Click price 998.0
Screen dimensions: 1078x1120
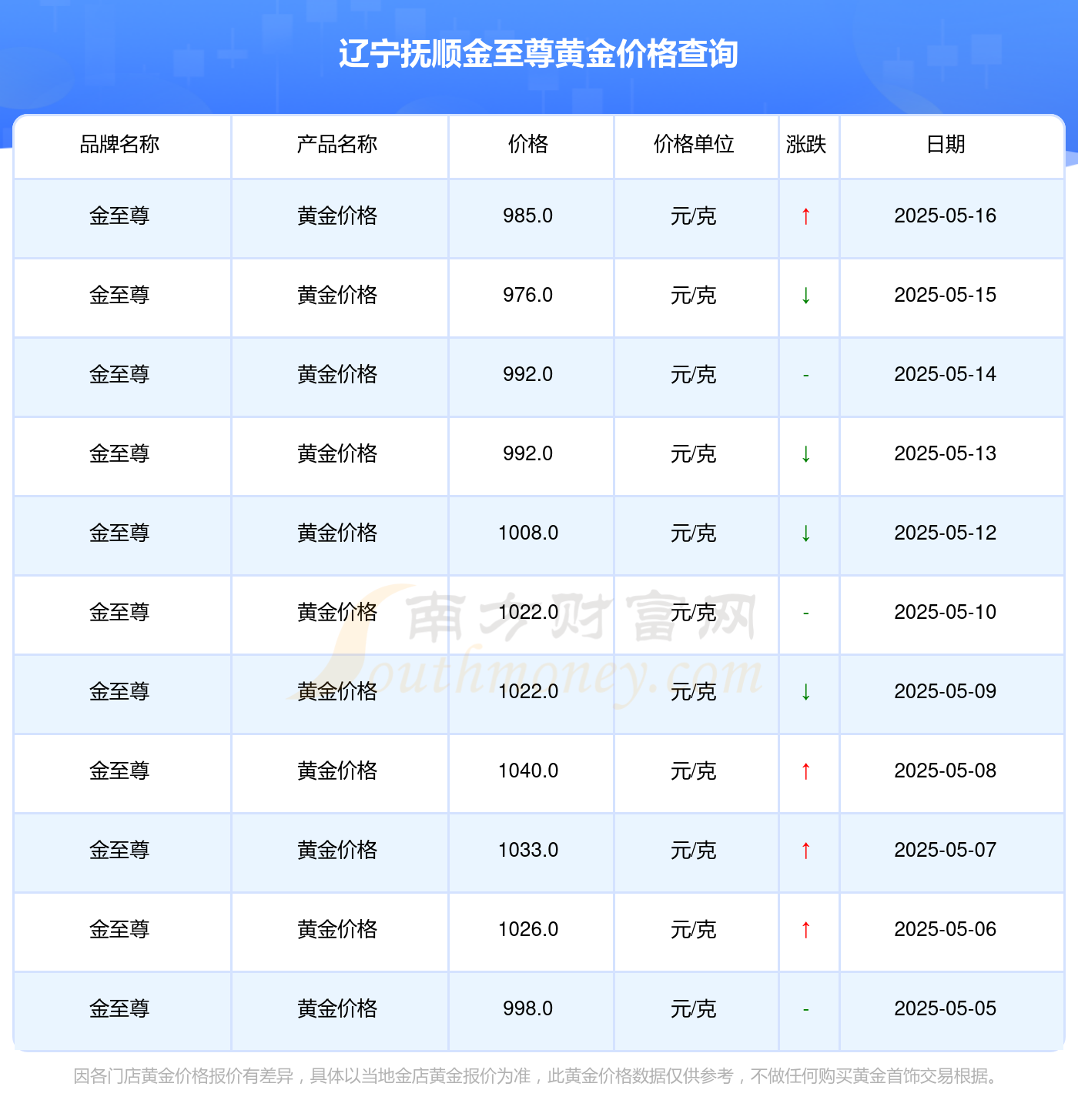(x=528, y=1009)
